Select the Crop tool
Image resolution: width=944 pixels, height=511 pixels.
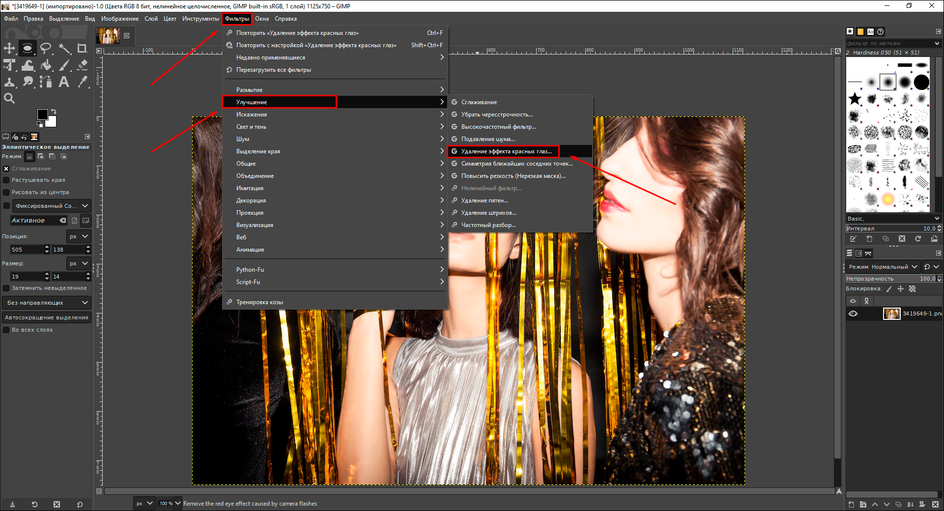(82, 48)
